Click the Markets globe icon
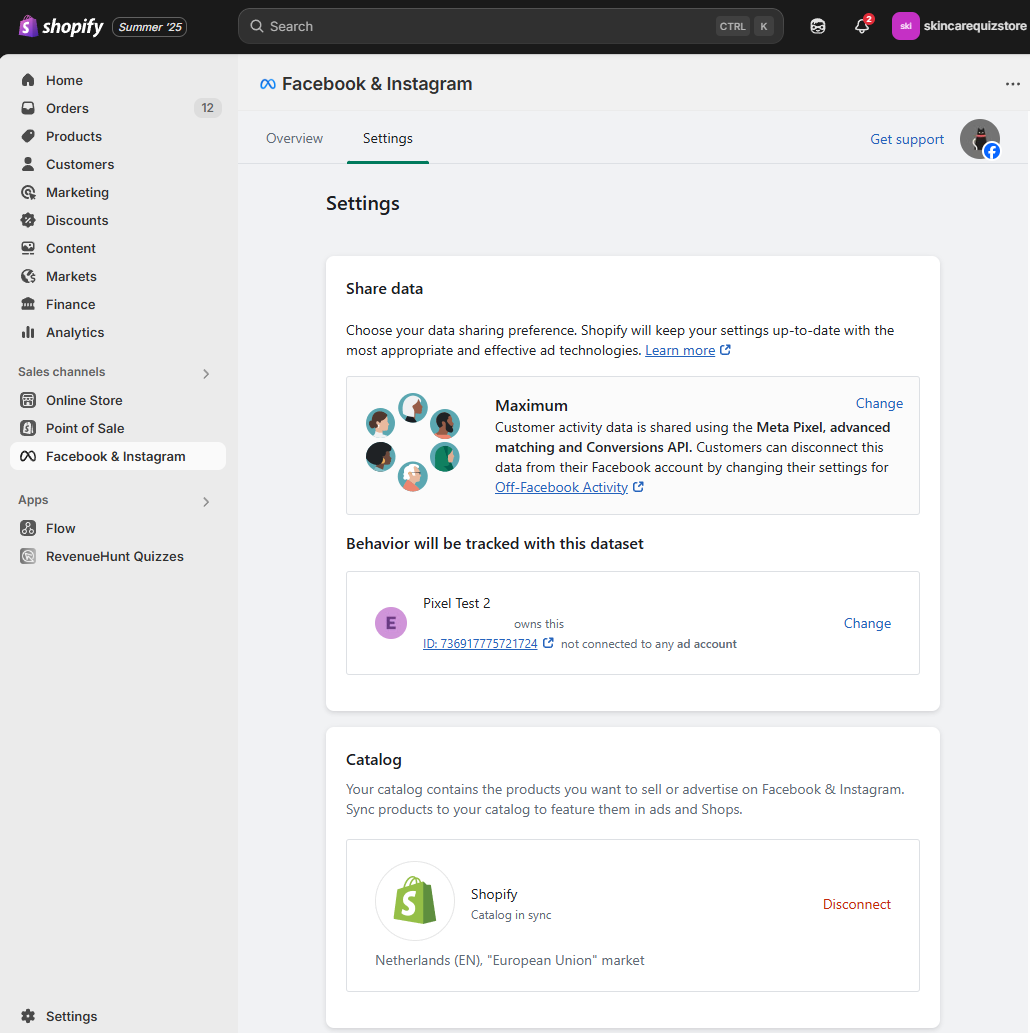1030x1033 pixels. [28, 276]
